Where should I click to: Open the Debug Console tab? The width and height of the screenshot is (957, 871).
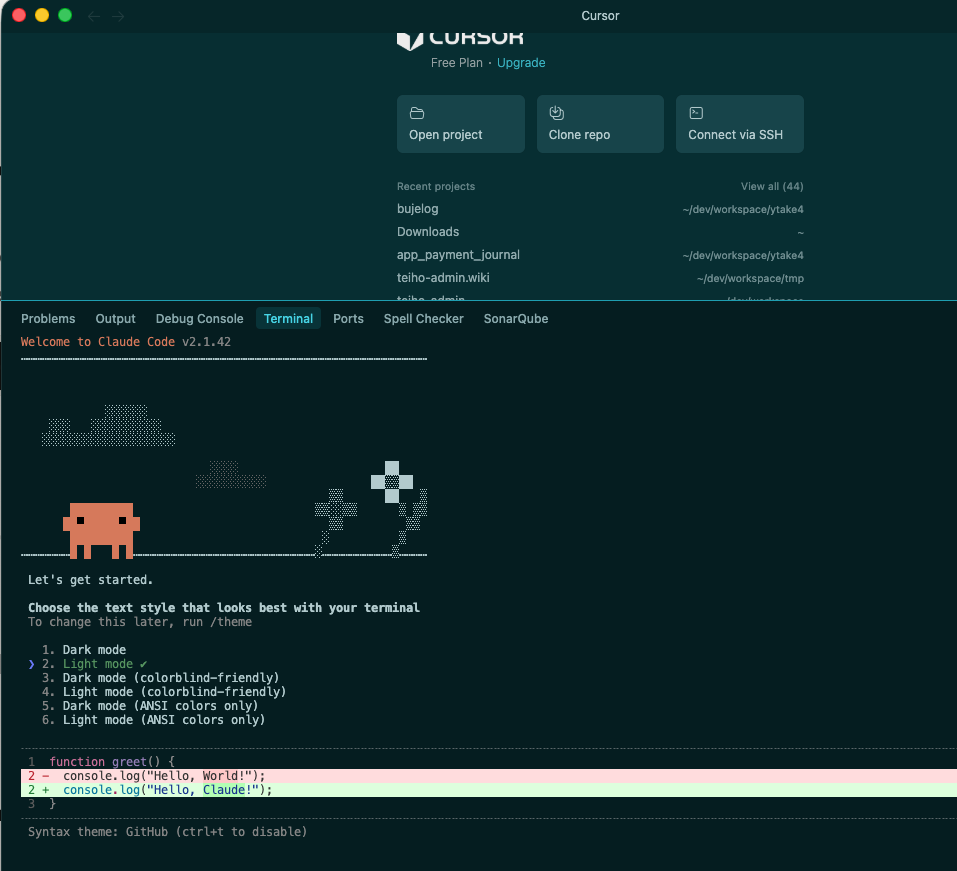199,319
